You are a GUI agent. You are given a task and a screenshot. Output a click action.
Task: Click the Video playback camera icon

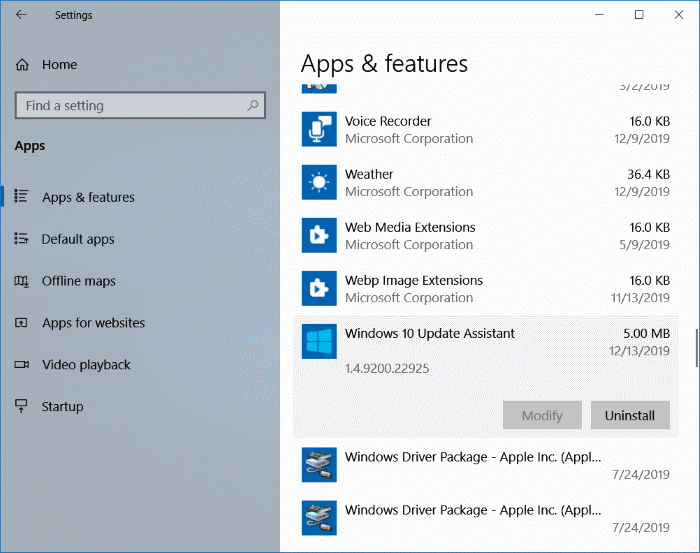click(x=21, y=365)
